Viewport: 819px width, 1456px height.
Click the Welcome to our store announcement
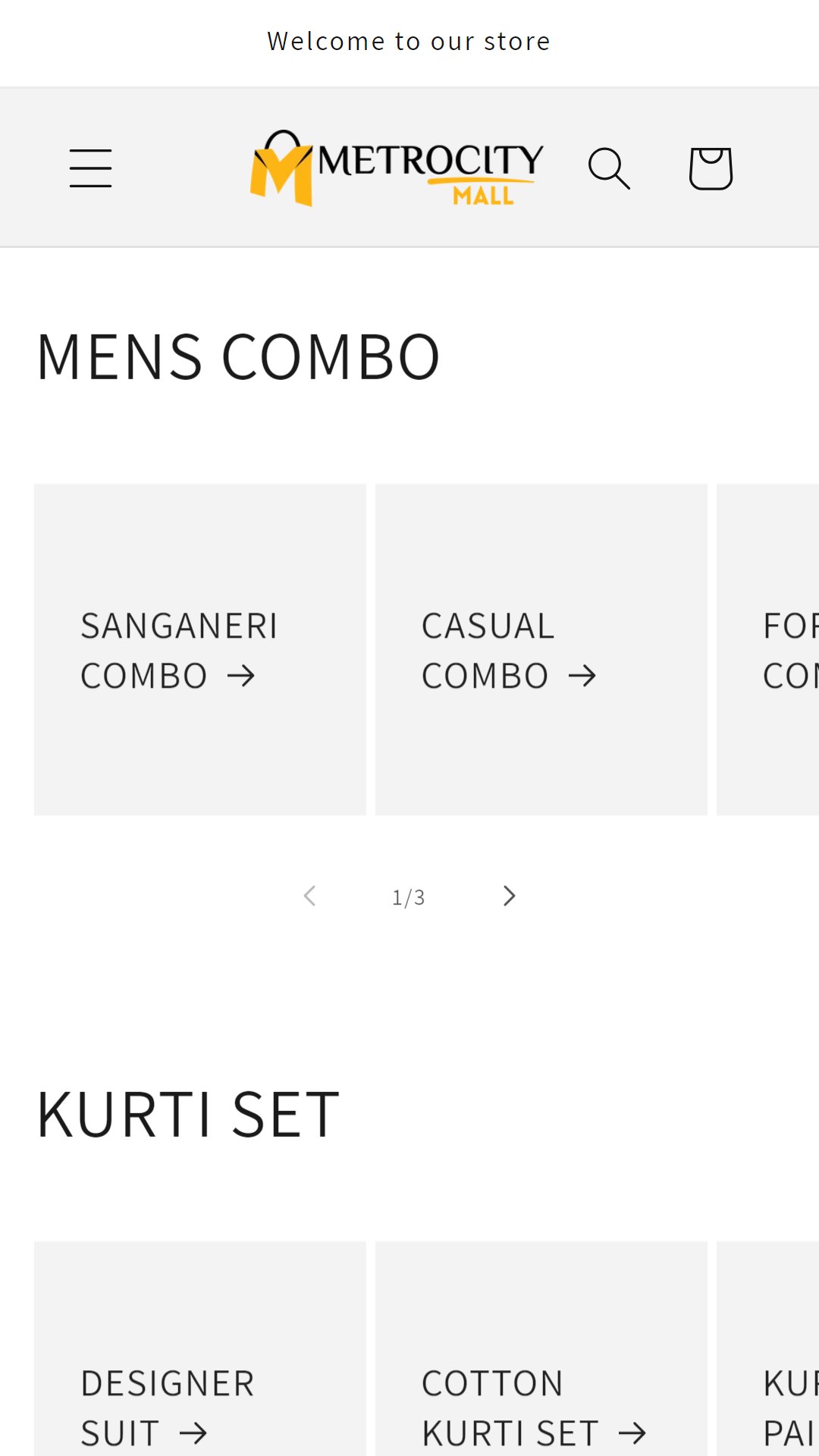(409, 41)
